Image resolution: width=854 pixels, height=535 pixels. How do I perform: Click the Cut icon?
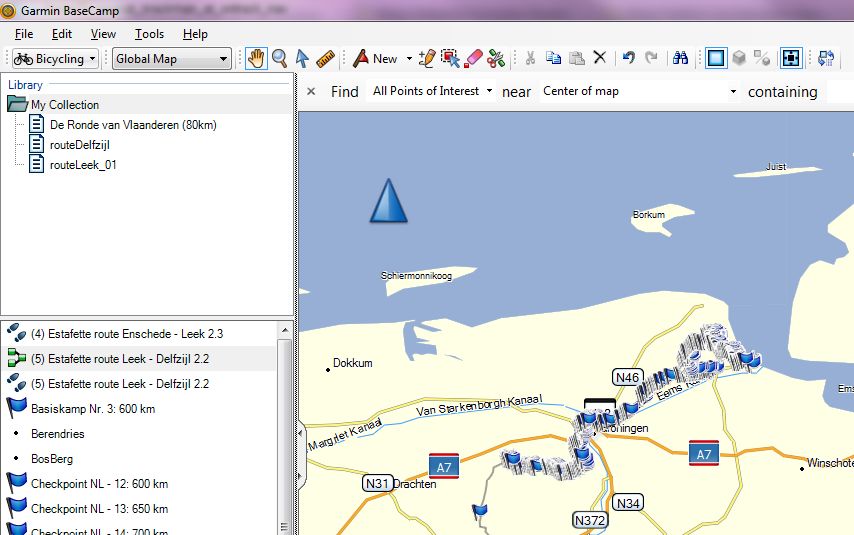[530, 58]
